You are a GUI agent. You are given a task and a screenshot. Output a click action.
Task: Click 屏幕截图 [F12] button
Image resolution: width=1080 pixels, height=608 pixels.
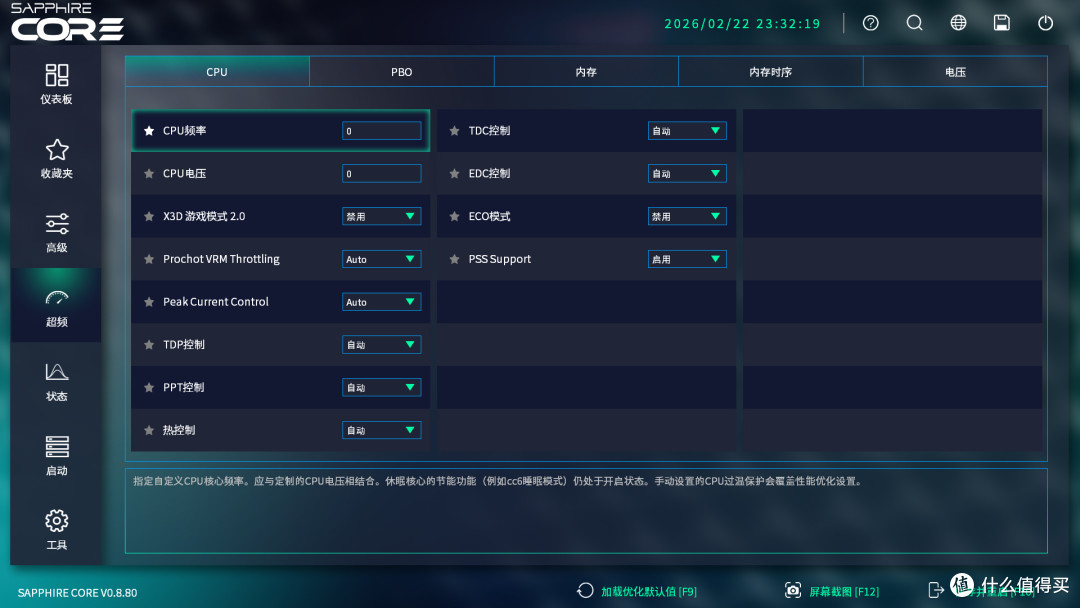point(832,591)
